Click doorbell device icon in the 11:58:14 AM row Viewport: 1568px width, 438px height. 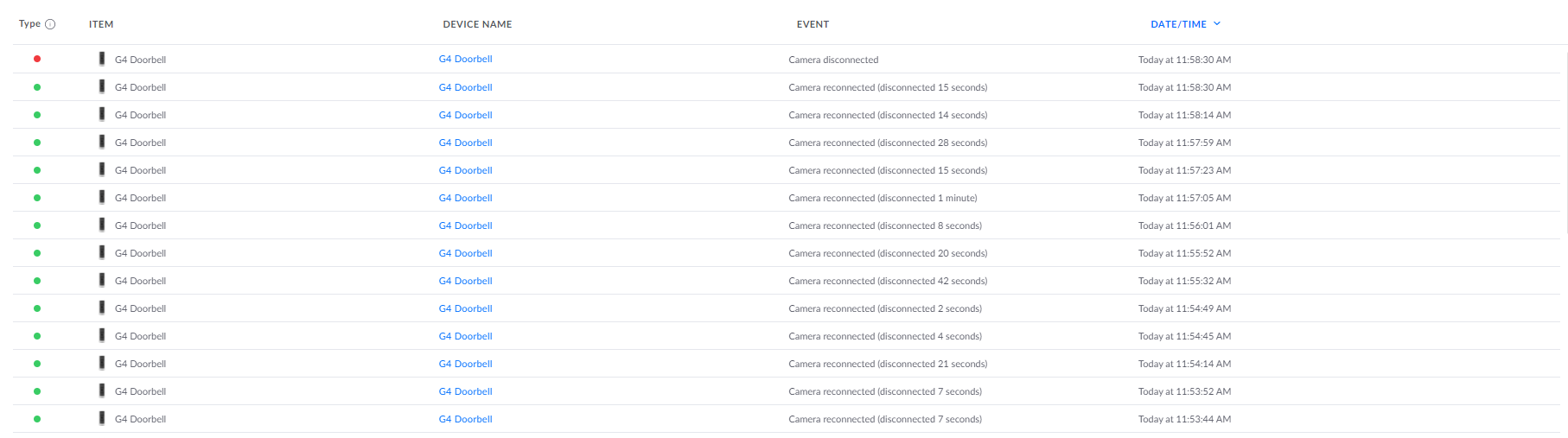(x=102, y=114)
